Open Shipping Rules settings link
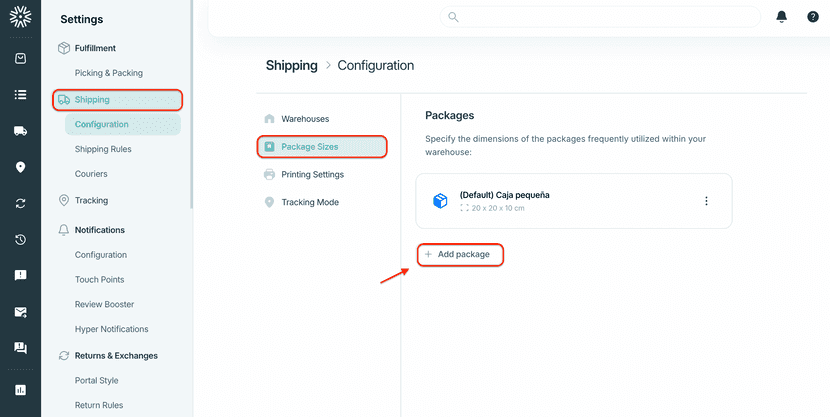The image size is (830, 417). (x=103, y=149)
